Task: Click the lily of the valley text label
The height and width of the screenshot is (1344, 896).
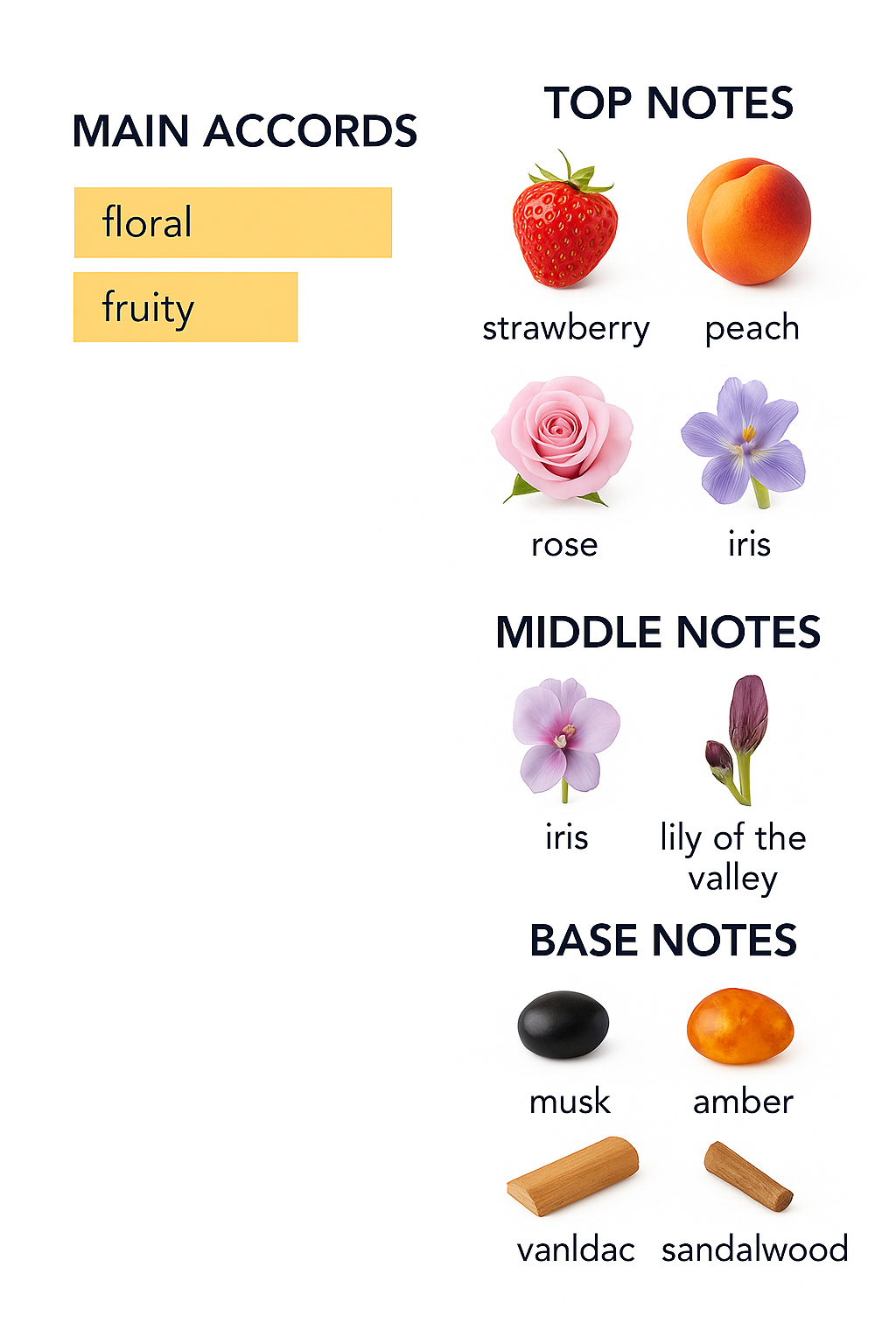Action: click(733, 857)
